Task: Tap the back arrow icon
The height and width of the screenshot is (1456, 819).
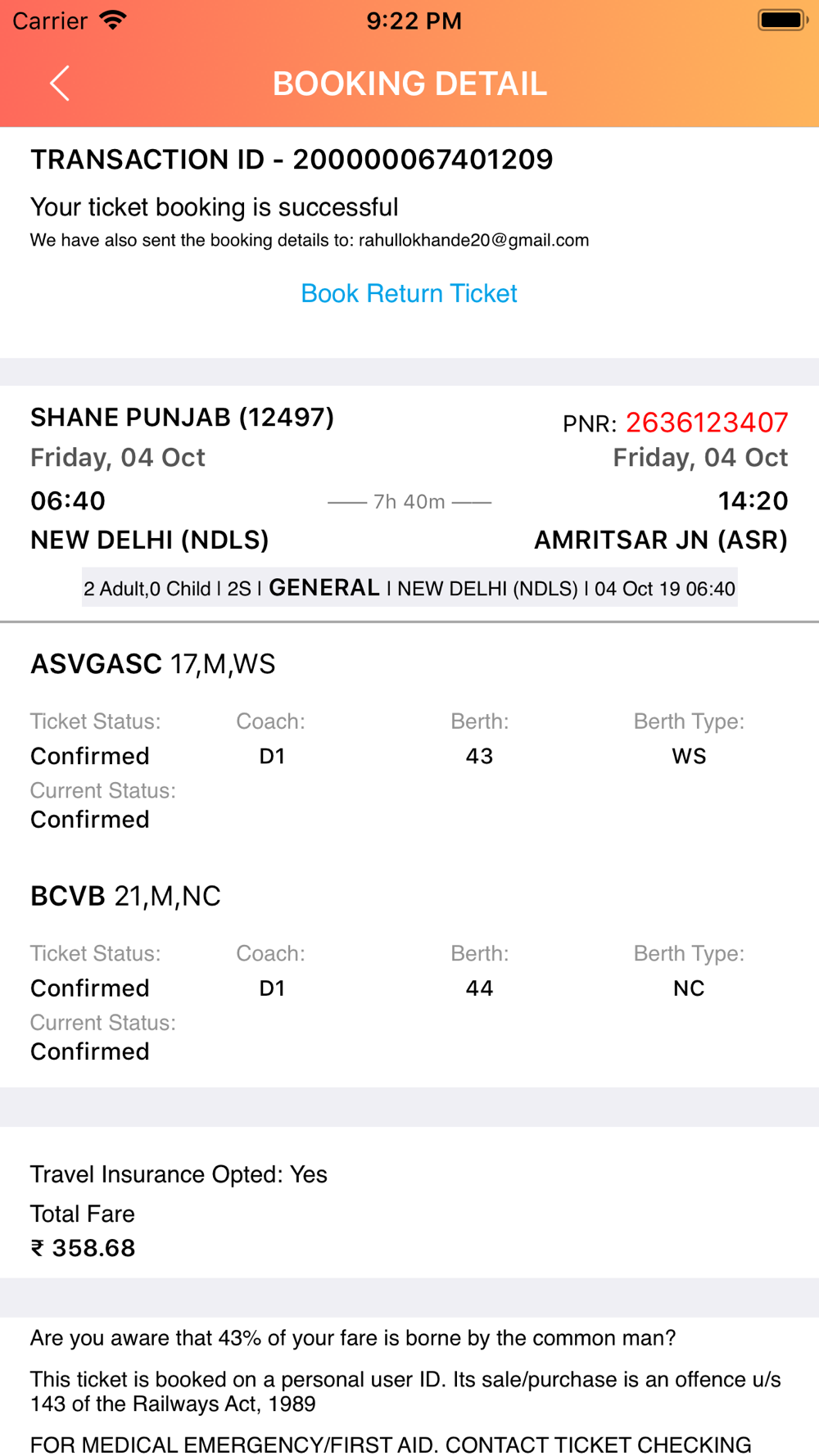Action: [60, 84]
